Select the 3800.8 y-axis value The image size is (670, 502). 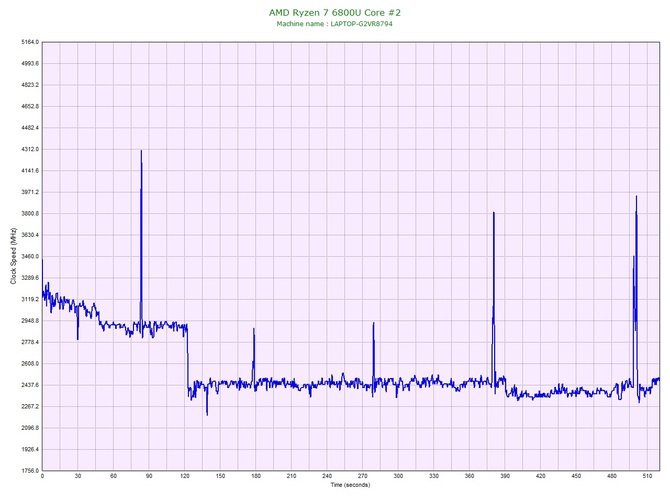coord(30,213)
